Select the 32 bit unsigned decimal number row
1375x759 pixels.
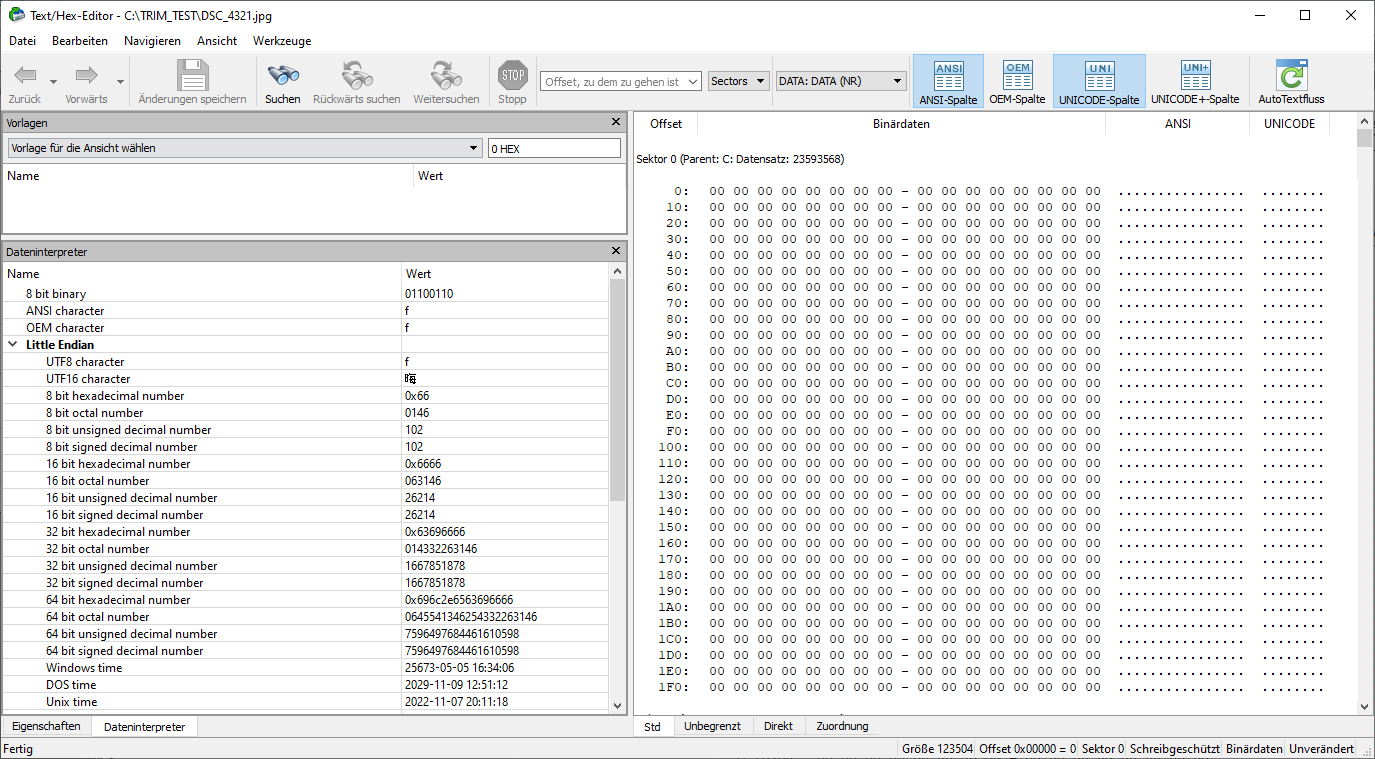305,566
